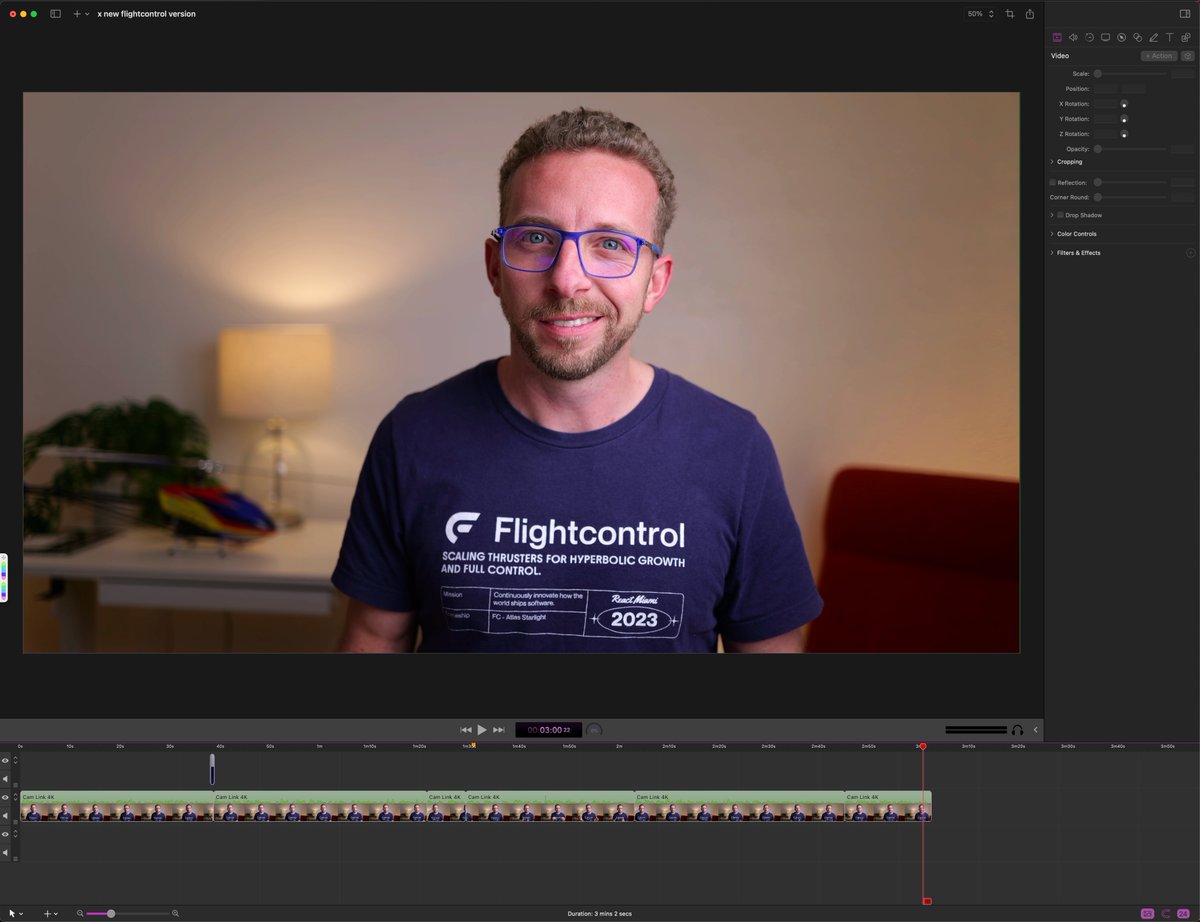
Task: Skip forward to the next clip
Action: (499, 730)
